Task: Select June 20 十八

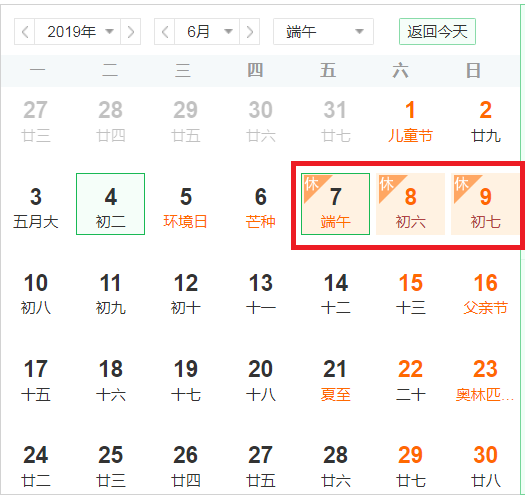Action: click(x=260, y=380)
